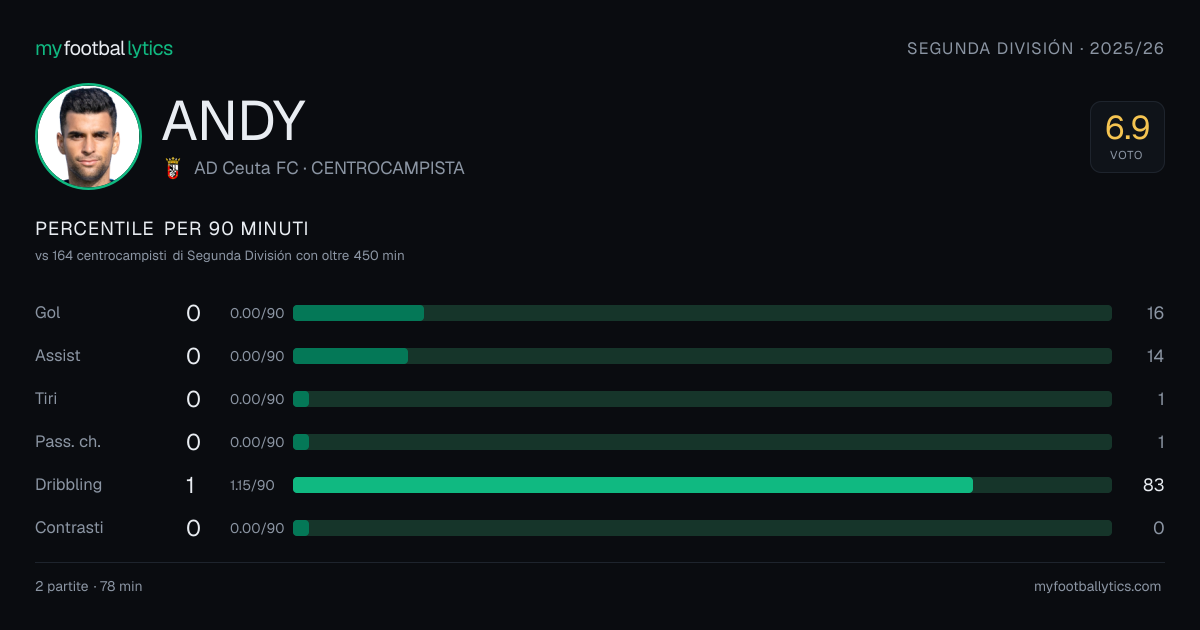Click the 6.9 Voto rating badge
The width and height of the screenshot is (1200, 630).
(x=1127, y=137)
